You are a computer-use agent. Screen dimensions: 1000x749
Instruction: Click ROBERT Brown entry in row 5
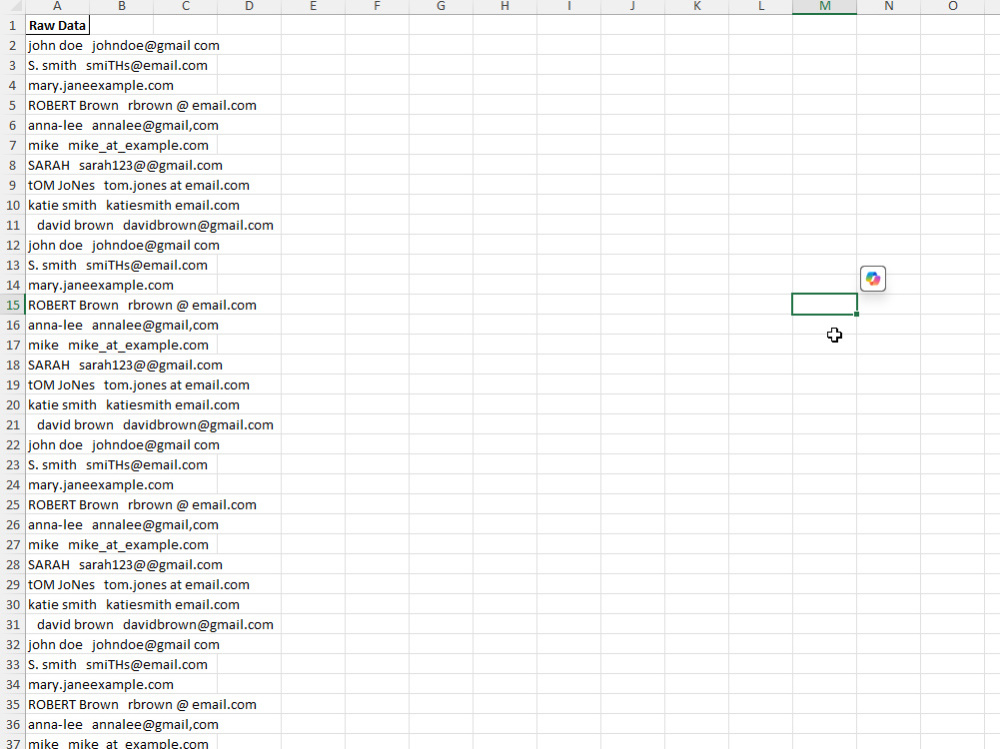(142, 106)
